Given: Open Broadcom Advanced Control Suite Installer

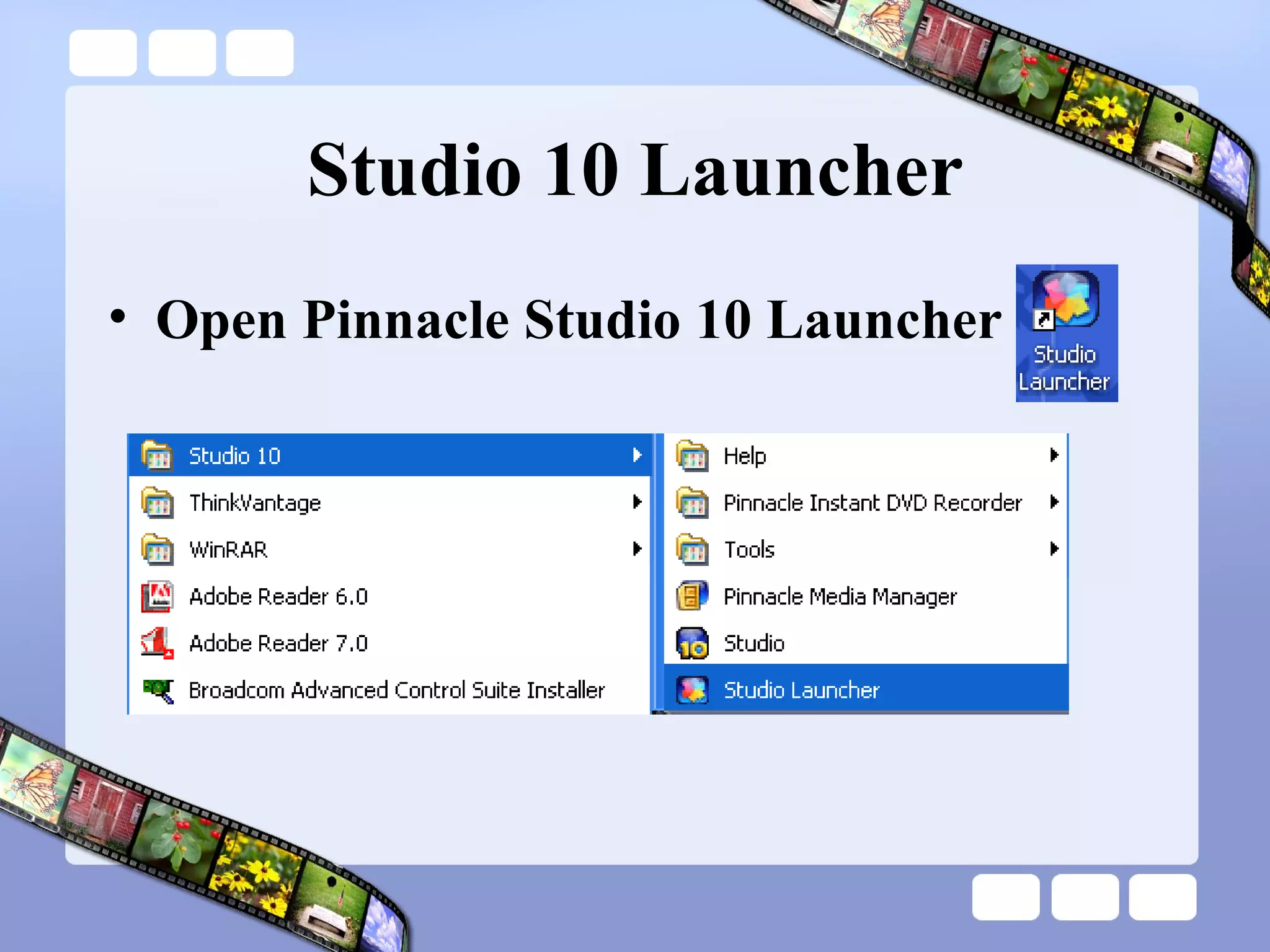Looking at the screenshot, I should coord(389,690).
